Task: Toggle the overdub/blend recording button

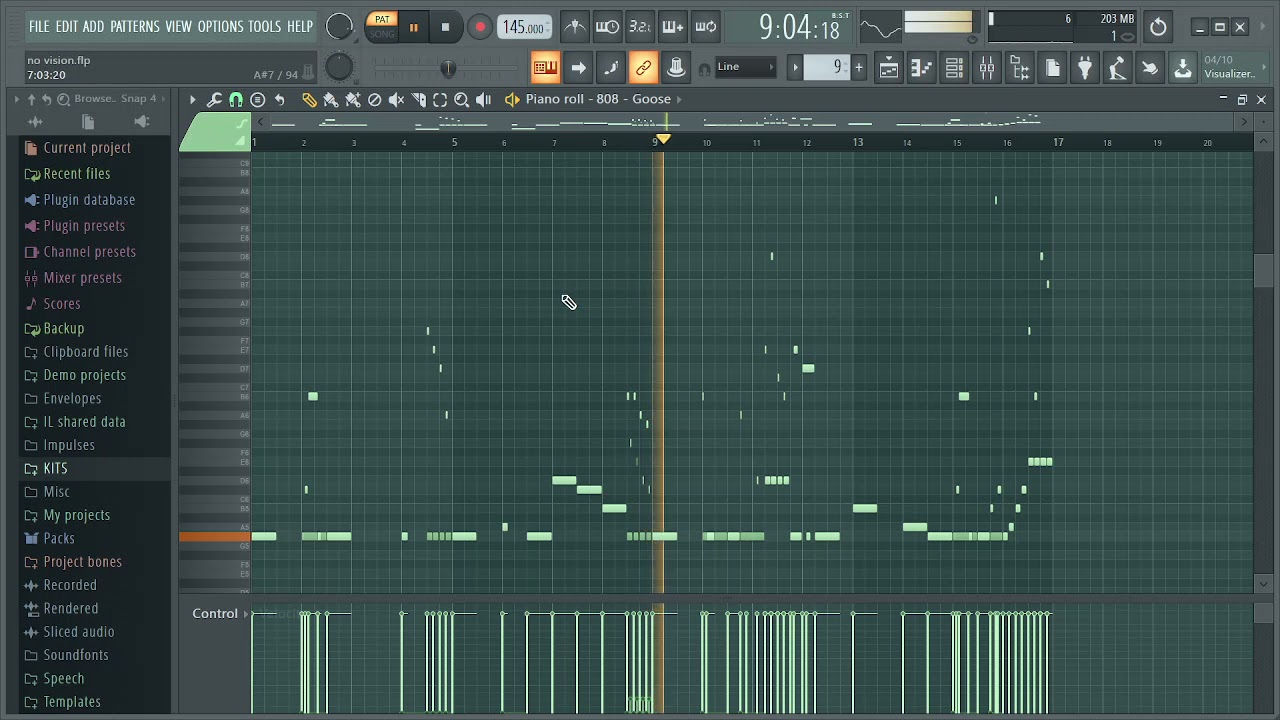Action: (673, 27)
